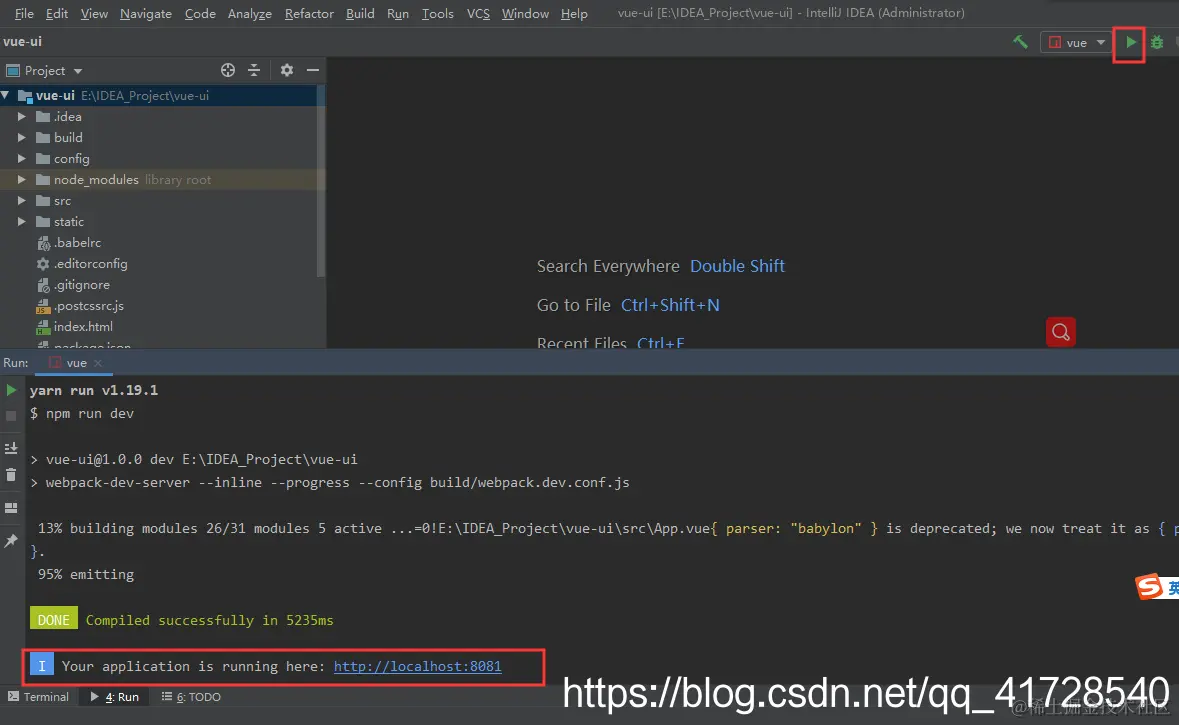Open the vue run configuration dropdown
The height and width of the screenshot is (725, 1179).
point(1076,43)
